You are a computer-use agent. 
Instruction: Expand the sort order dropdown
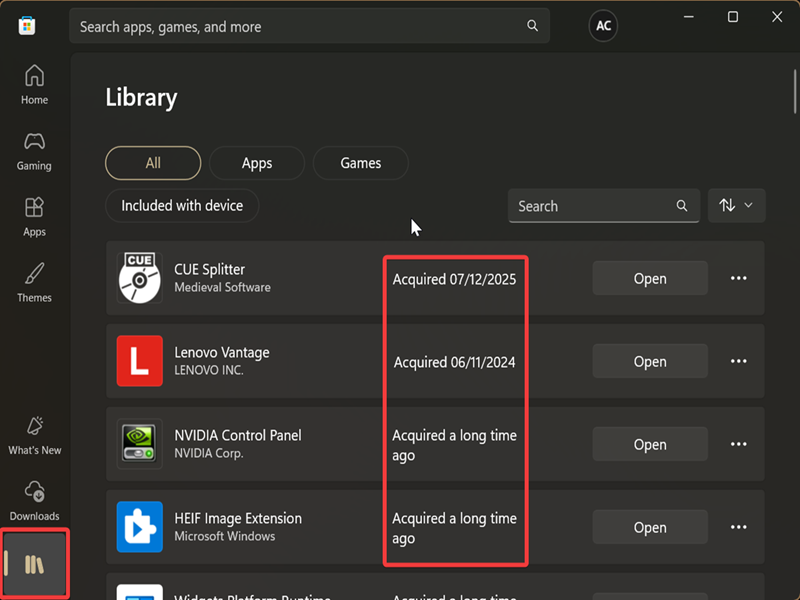click(736, 205)
